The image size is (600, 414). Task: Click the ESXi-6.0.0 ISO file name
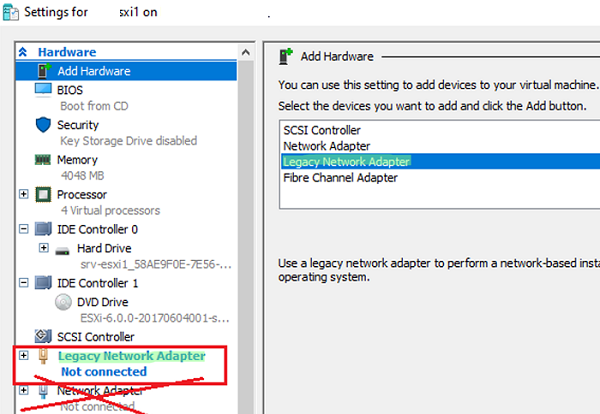(x=155, y=318)
